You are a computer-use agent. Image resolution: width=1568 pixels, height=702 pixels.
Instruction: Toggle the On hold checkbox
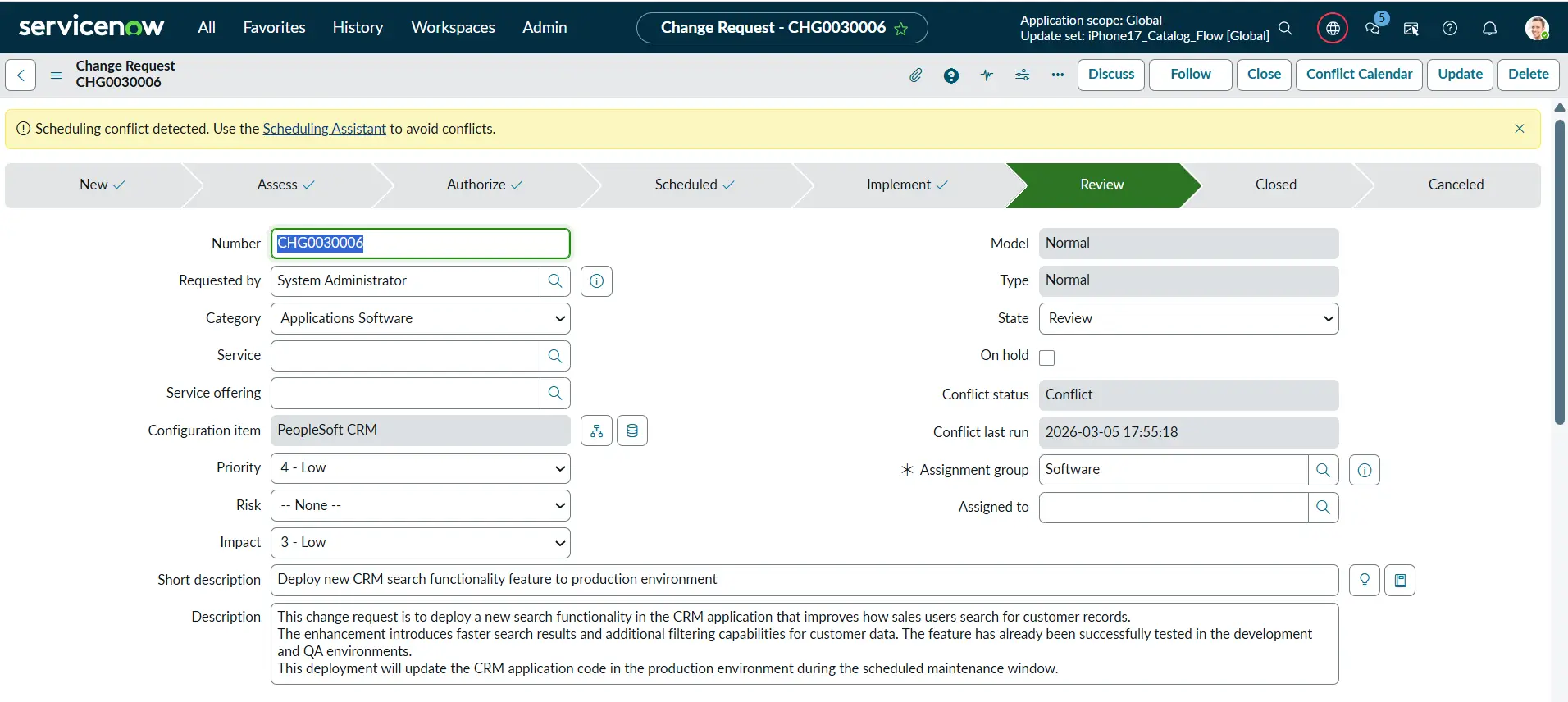coord(1046,358)
